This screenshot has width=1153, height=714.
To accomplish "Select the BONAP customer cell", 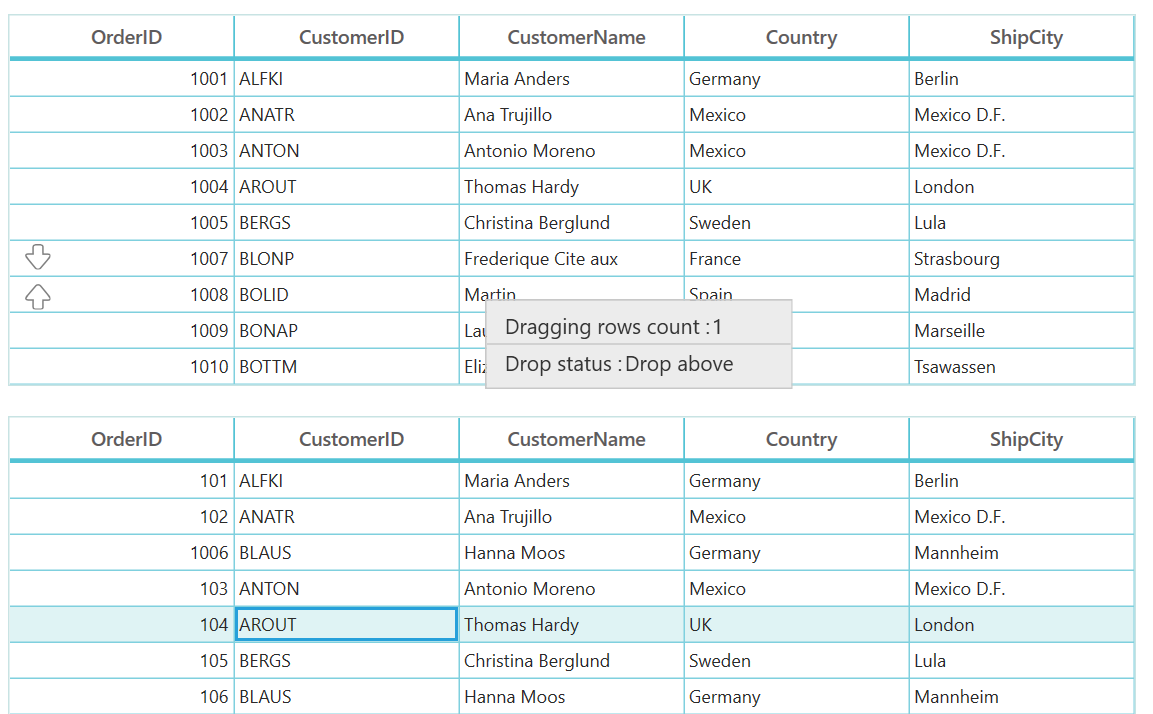I will click(x=346, y=331).
